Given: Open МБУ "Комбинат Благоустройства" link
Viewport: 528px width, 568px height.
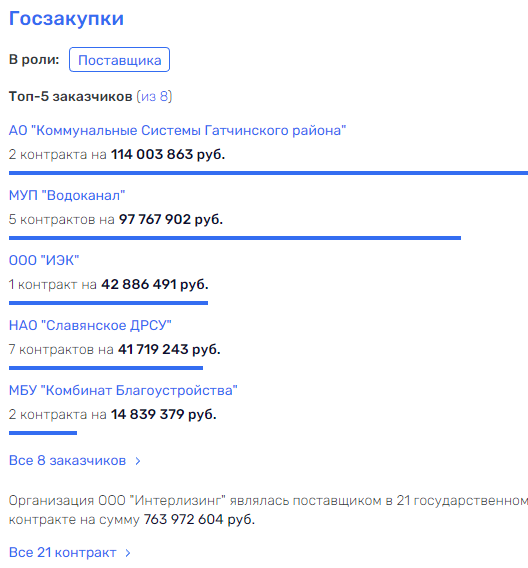Looking at the screenshot, I should tap(123, 390).
